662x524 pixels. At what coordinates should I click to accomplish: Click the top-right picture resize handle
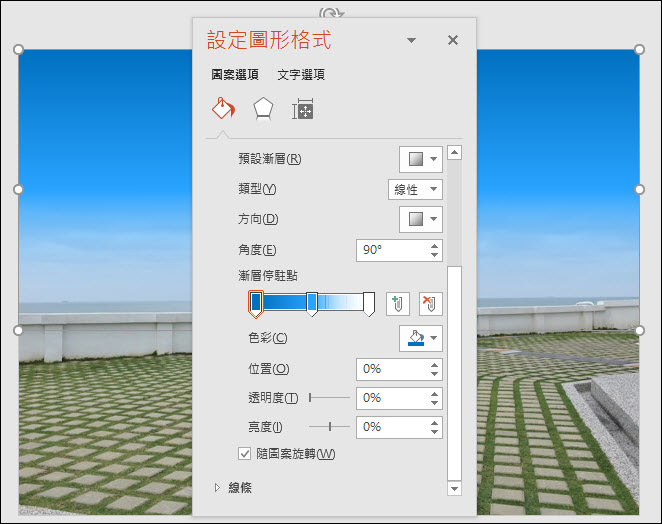click(640, 49)
